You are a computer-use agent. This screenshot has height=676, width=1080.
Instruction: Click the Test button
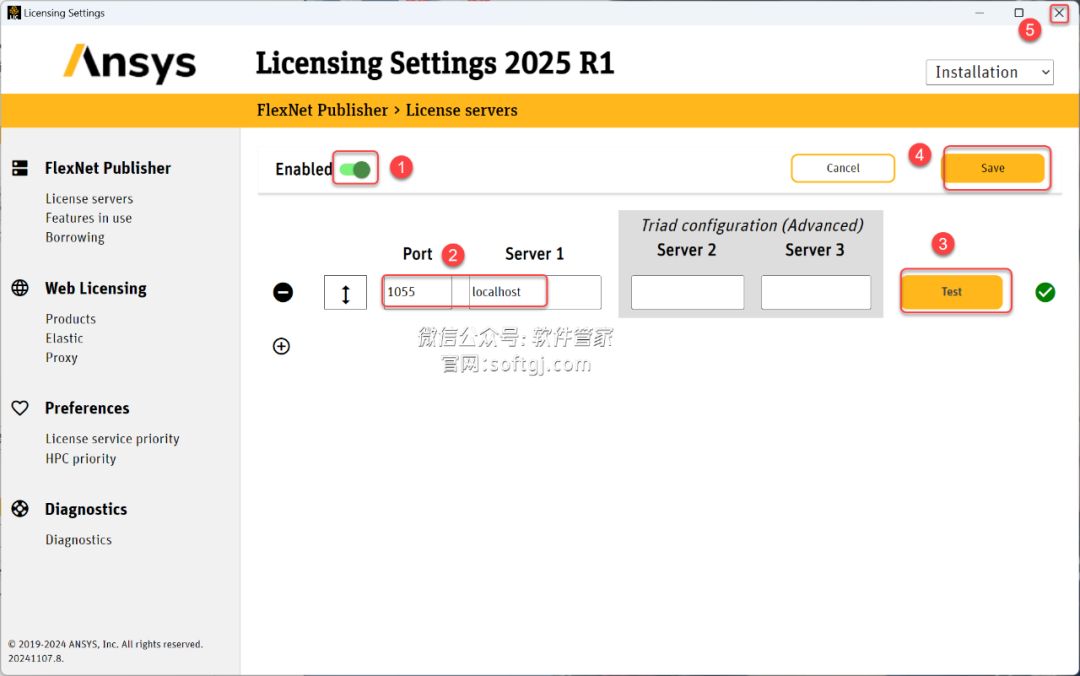pyautogui.click(x=952, y=292)
